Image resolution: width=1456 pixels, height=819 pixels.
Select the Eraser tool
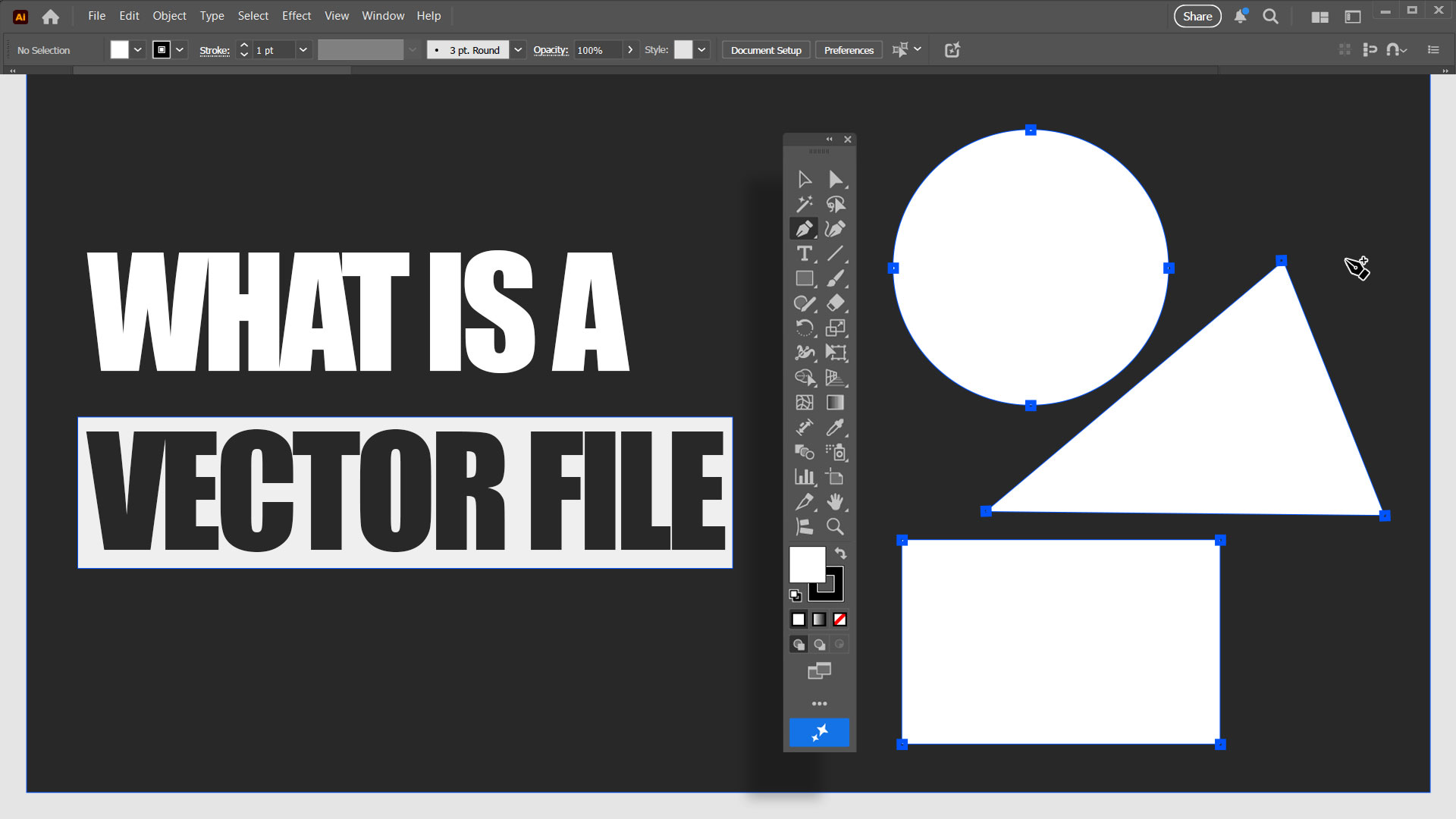point(835,303)
